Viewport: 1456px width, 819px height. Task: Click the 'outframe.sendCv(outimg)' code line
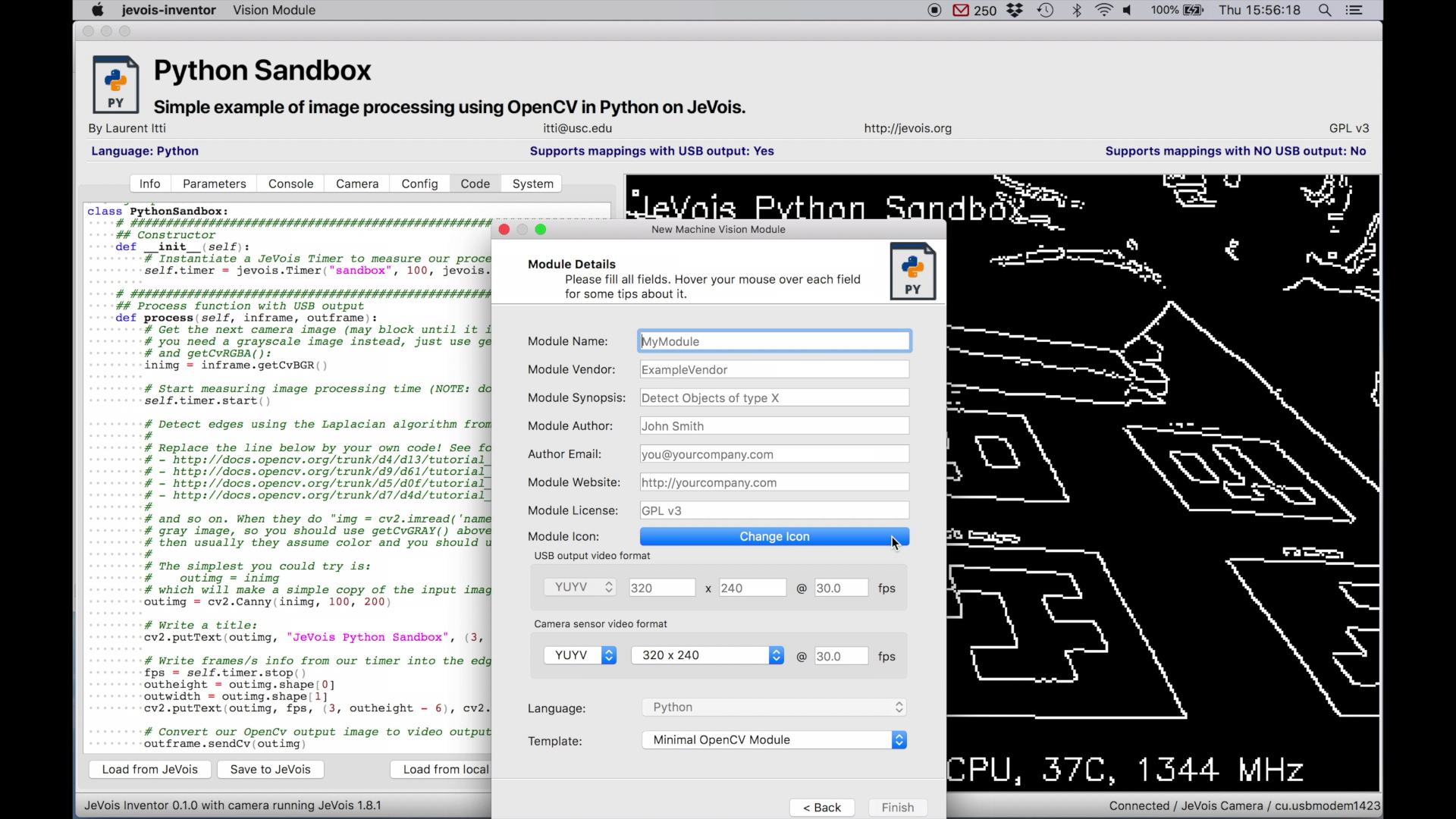click(x=225, y=743)
